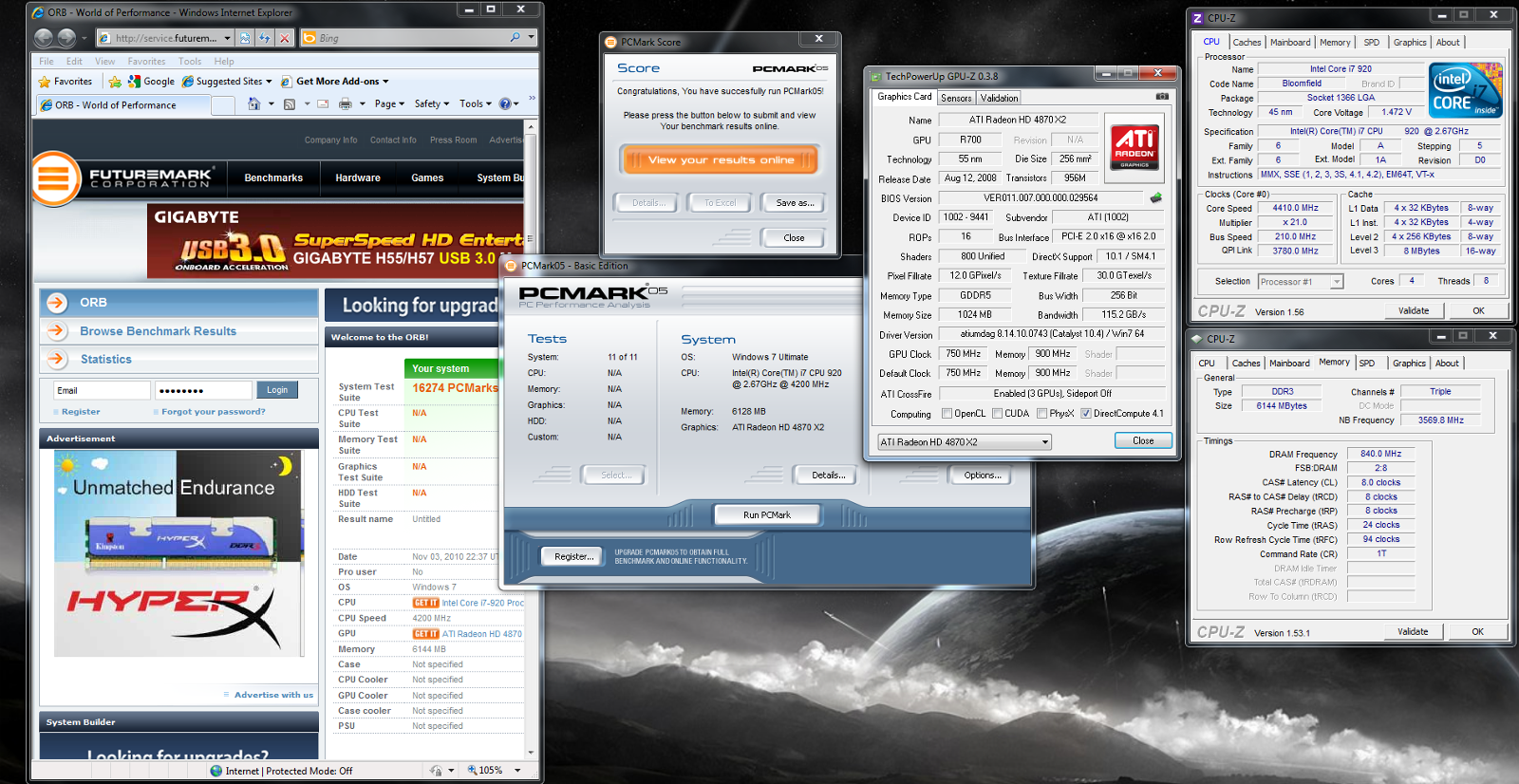Open the Tools dropdown in IE command bar
The height and width of the screenshot is (784, 1519).
(475, 104)
